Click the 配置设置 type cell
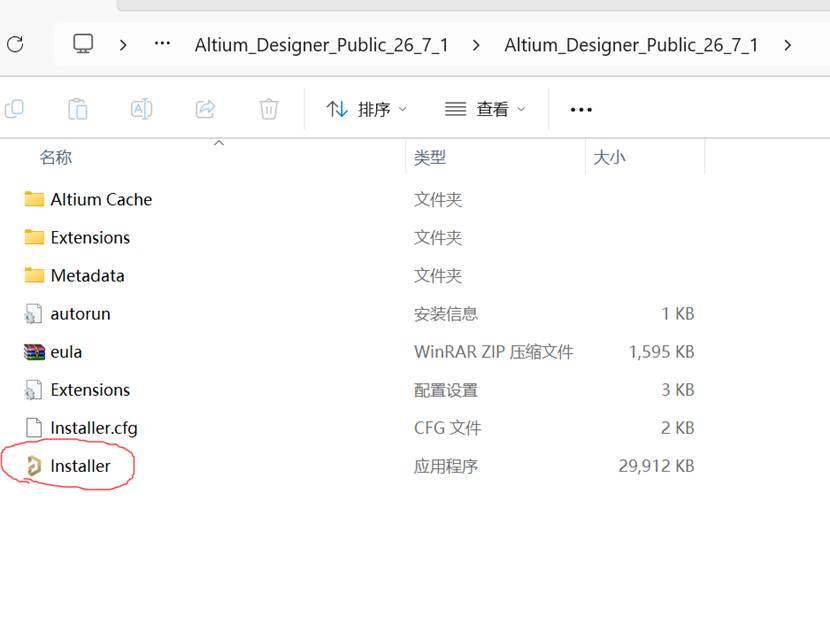The width and height of the screenshot is (830, 633). click(x=446, y=390)
